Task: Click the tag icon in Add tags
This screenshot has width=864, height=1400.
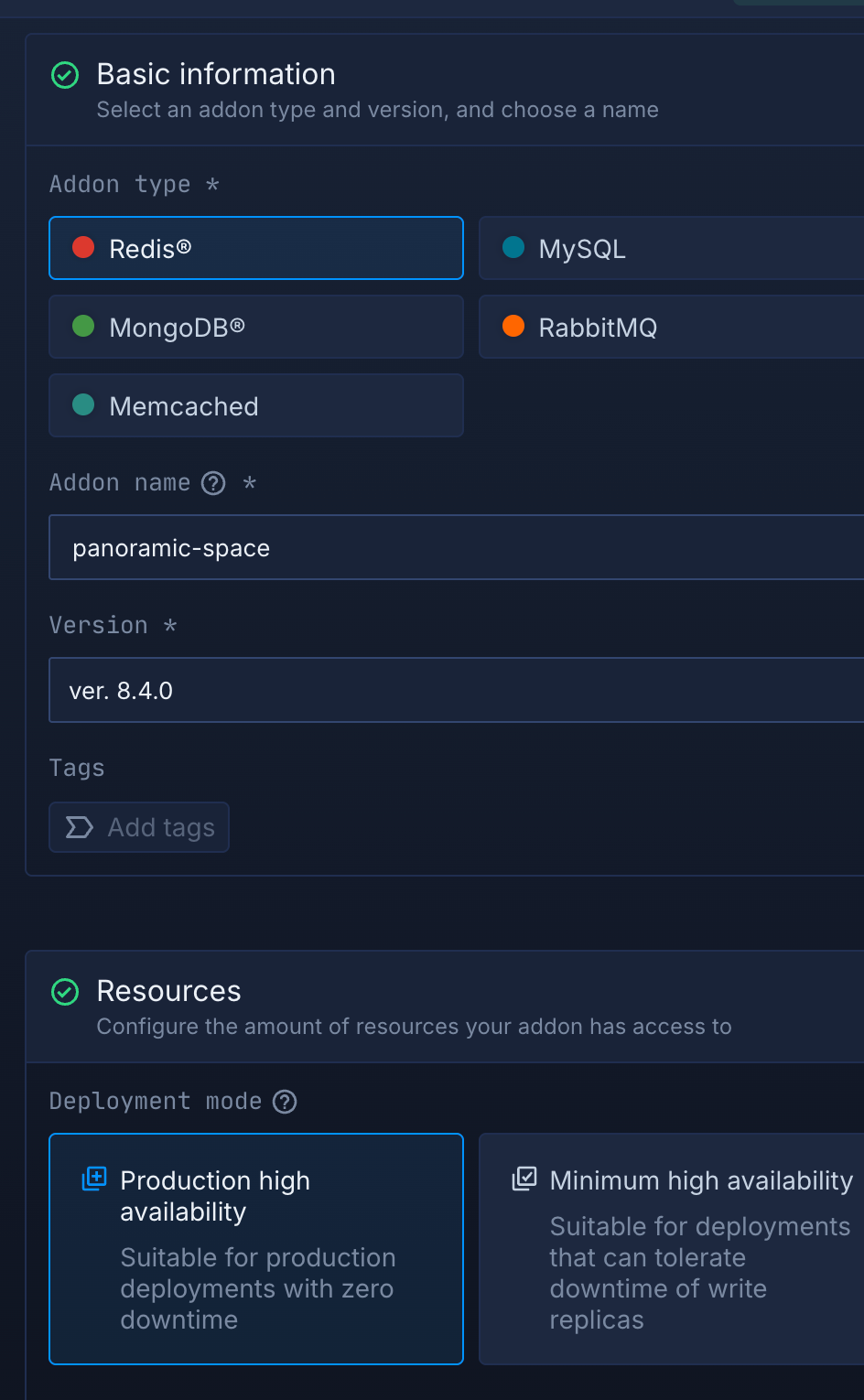Action: (80, 828)
